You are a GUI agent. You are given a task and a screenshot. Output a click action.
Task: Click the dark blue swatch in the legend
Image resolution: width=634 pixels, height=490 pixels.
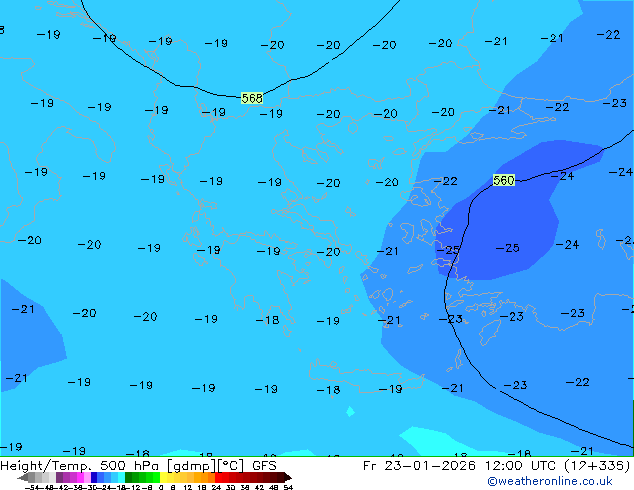pyautogui.click(x=94, y=477)
